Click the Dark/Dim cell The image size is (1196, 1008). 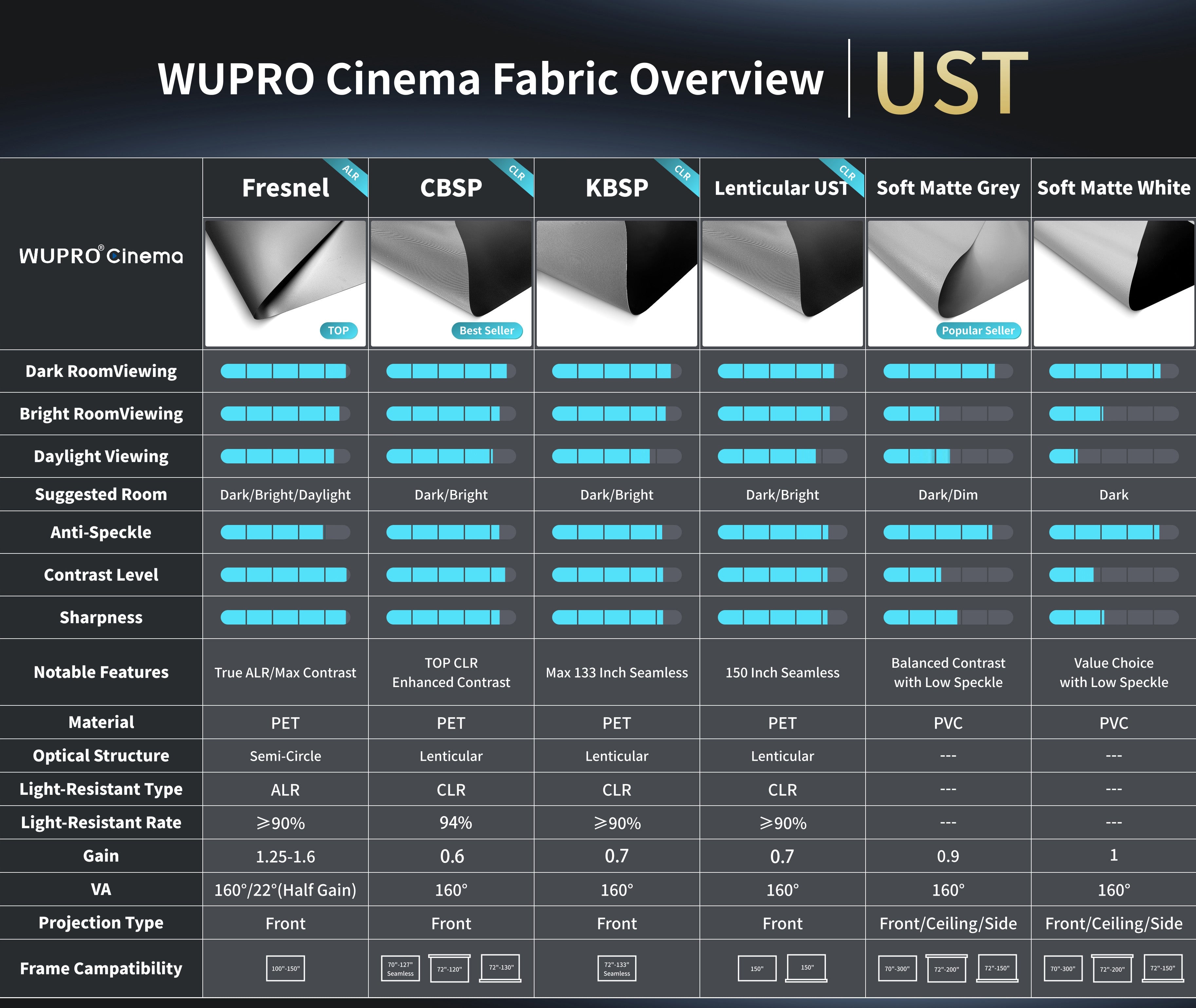click(948, 495)
